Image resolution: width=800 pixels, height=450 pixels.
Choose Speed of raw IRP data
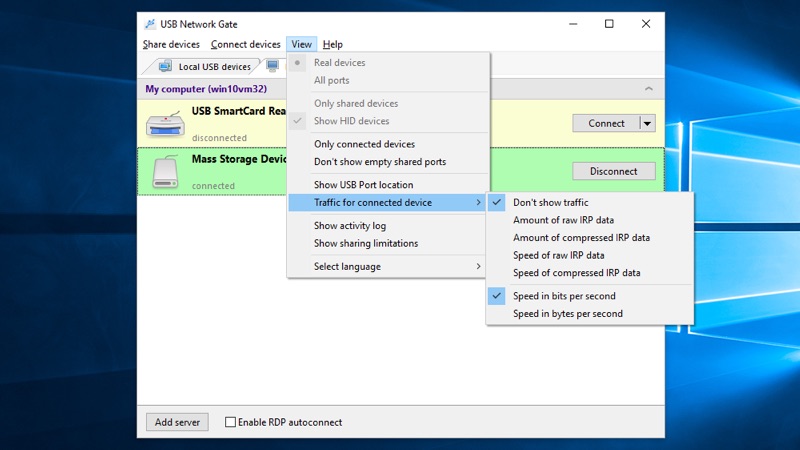[590, 255]
